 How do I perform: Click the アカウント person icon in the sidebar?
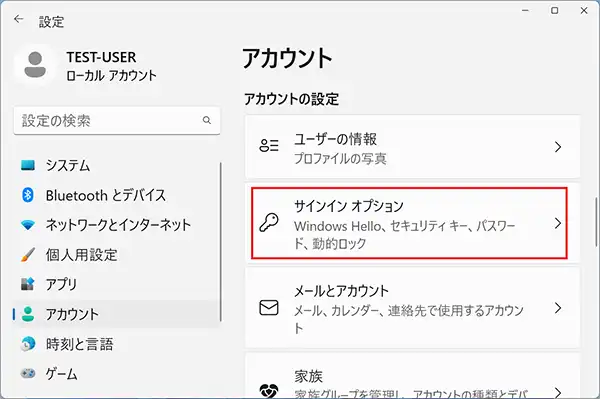pyautogui.click(x=28, y=314)
